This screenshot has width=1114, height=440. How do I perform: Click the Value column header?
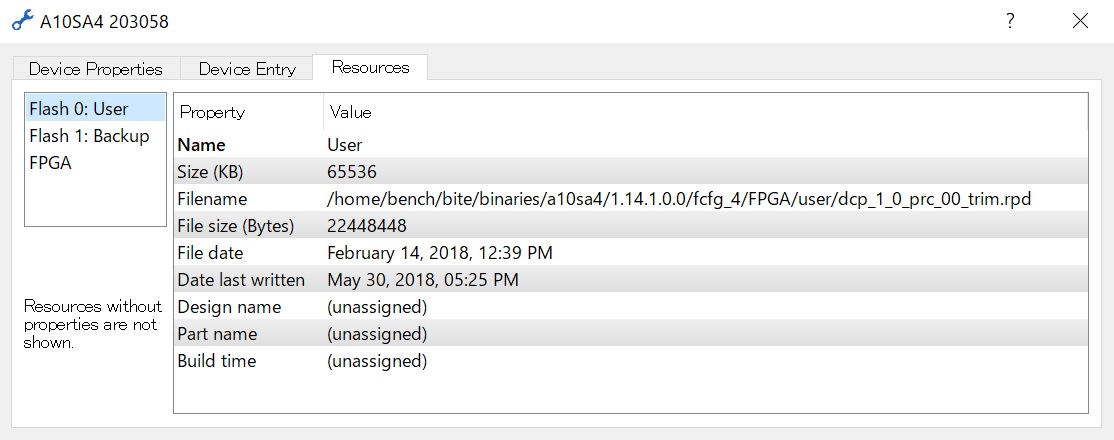[x=705, y=112]
